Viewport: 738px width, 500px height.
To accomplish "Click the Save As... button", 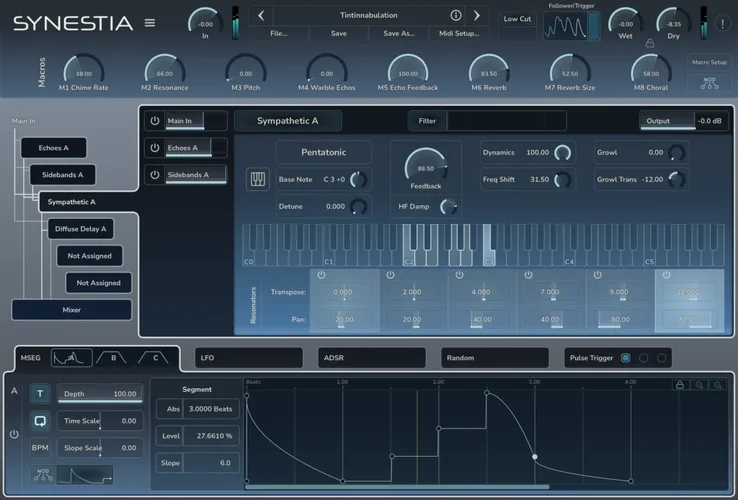I will (397, 33).
